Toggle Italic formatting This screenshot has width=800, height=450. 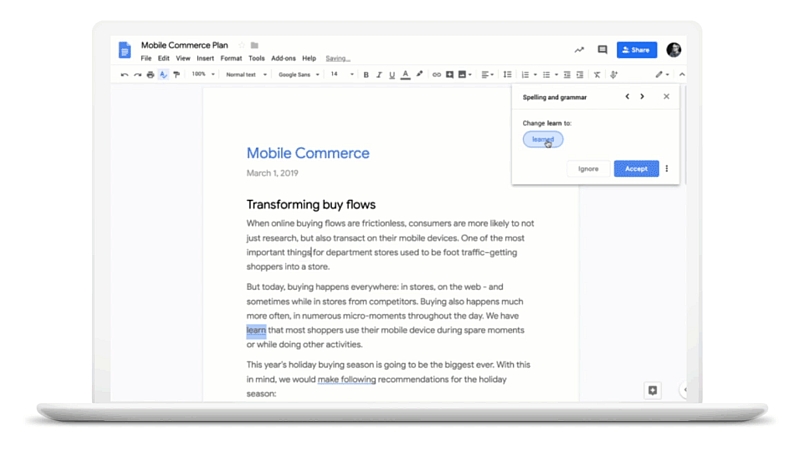coord(379,75)
